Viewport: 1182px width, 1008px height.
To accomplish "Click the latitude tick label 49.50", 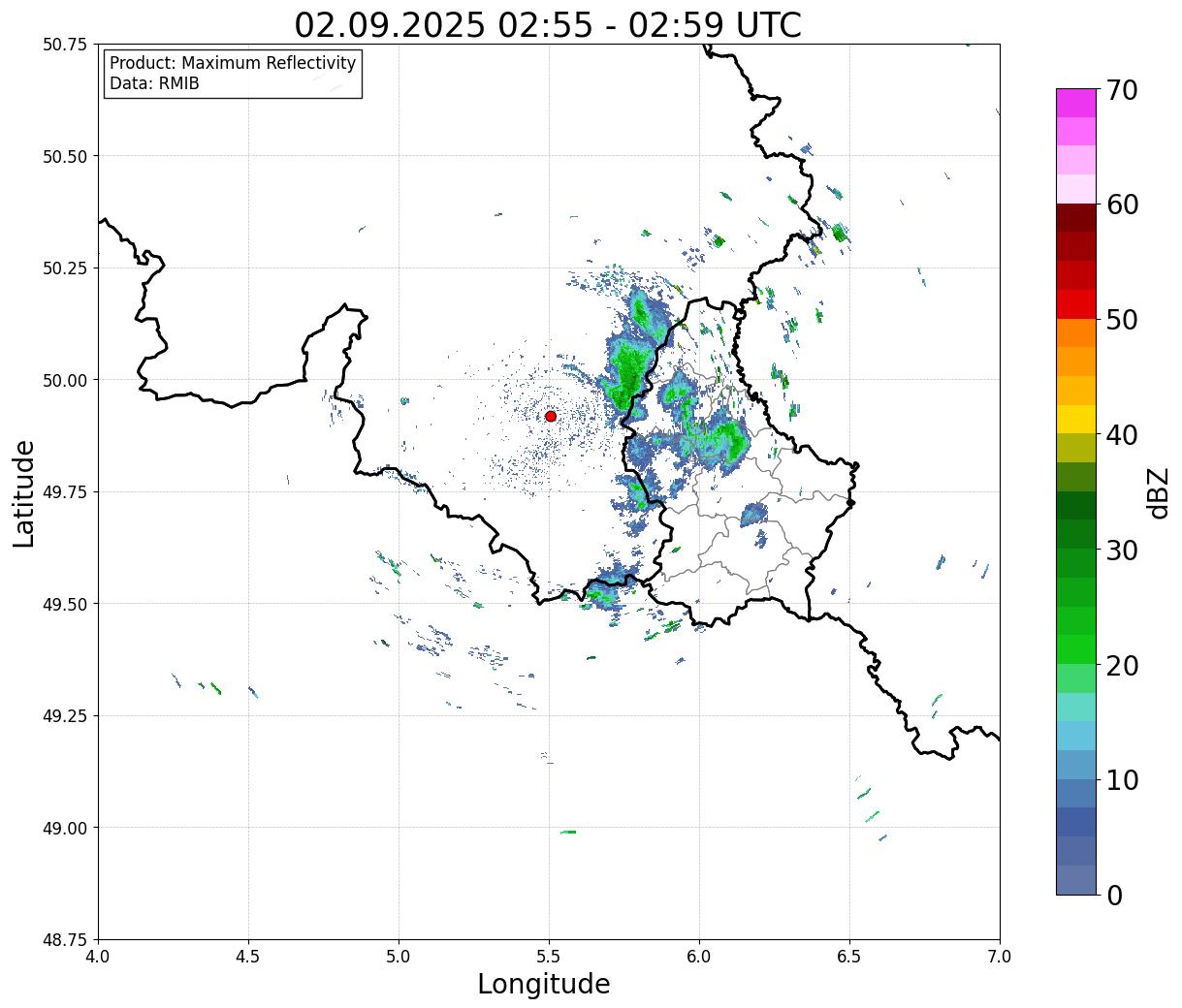I will click(x=64, y=604).
